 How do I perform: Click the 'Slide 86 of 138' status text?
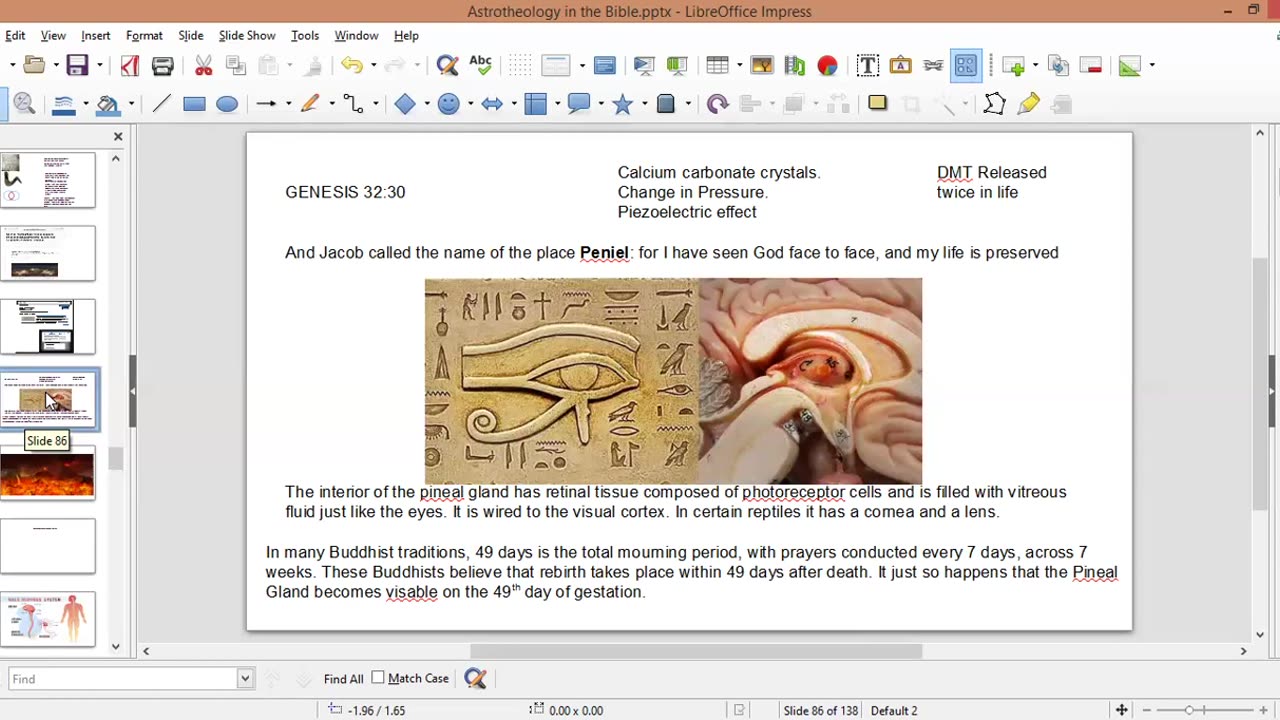click(x=821, y=710)
